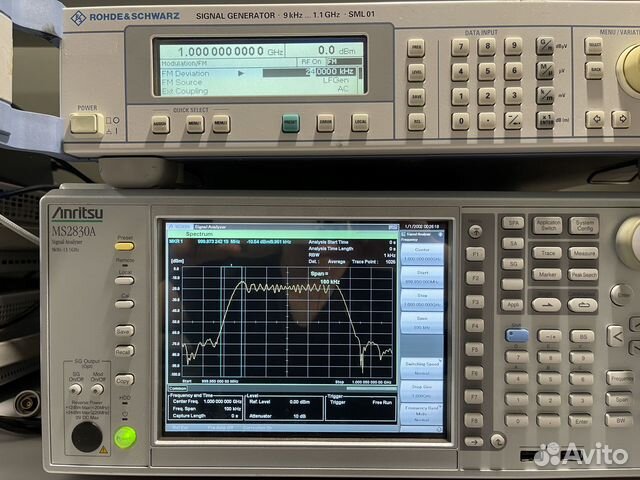Click the large left chevron key on the Anritsu
This screenshot has width=640, height=480.
tap(616, 337)
